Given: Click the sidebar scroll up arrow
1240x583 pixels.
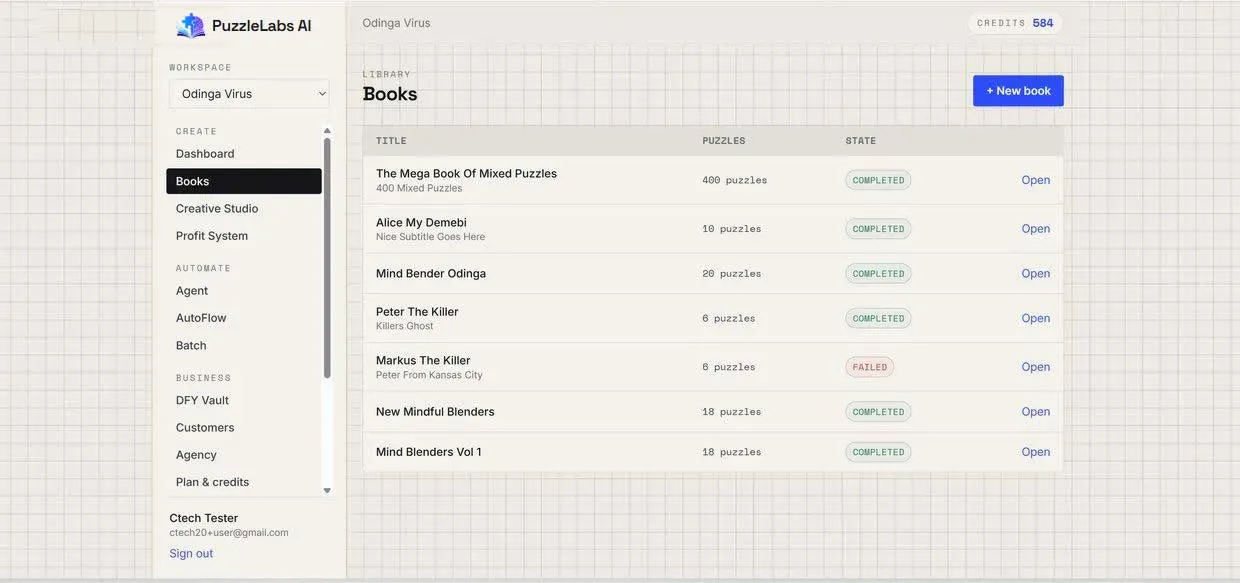Looking at the screenshot, I should [327, 131].
